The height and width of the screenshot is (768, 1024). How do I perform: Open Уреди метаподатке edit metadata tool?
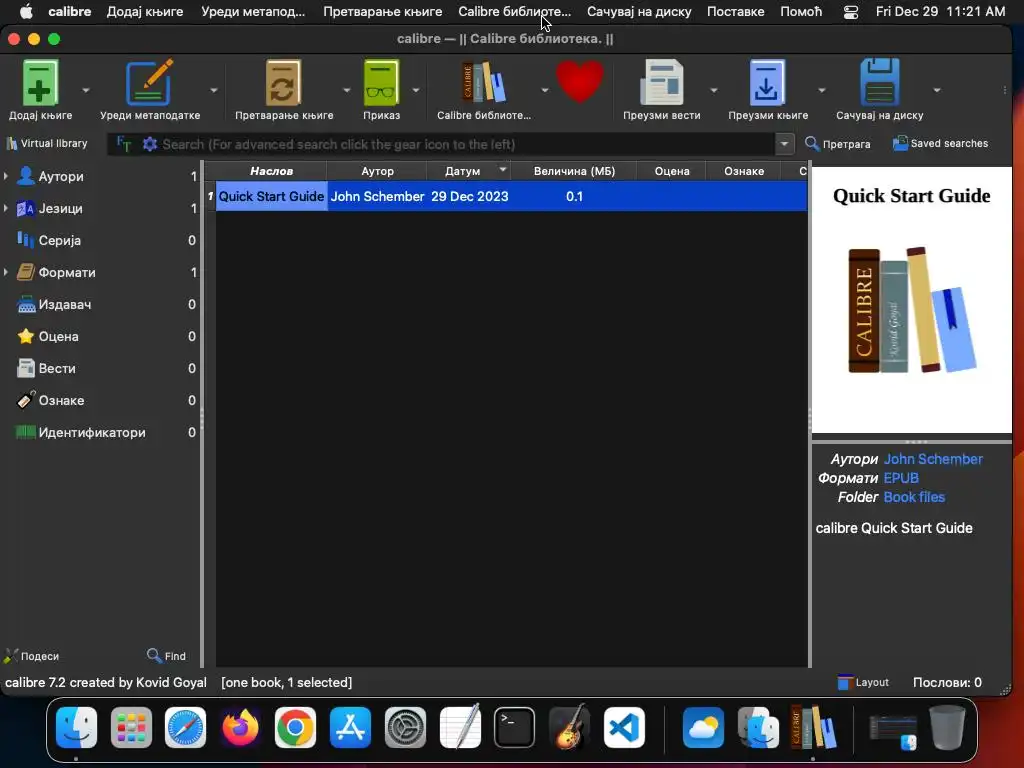150,83
